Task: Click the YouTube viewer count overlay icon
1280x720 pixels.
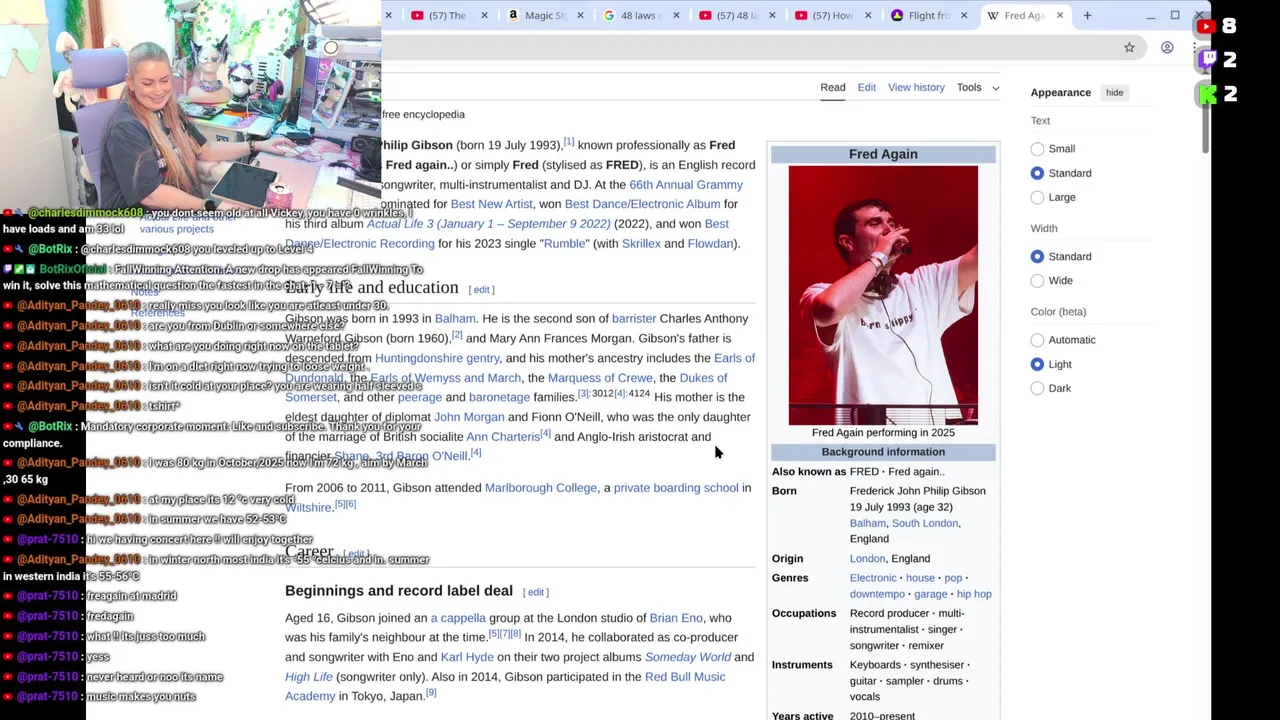Action: pos(1206,27)
